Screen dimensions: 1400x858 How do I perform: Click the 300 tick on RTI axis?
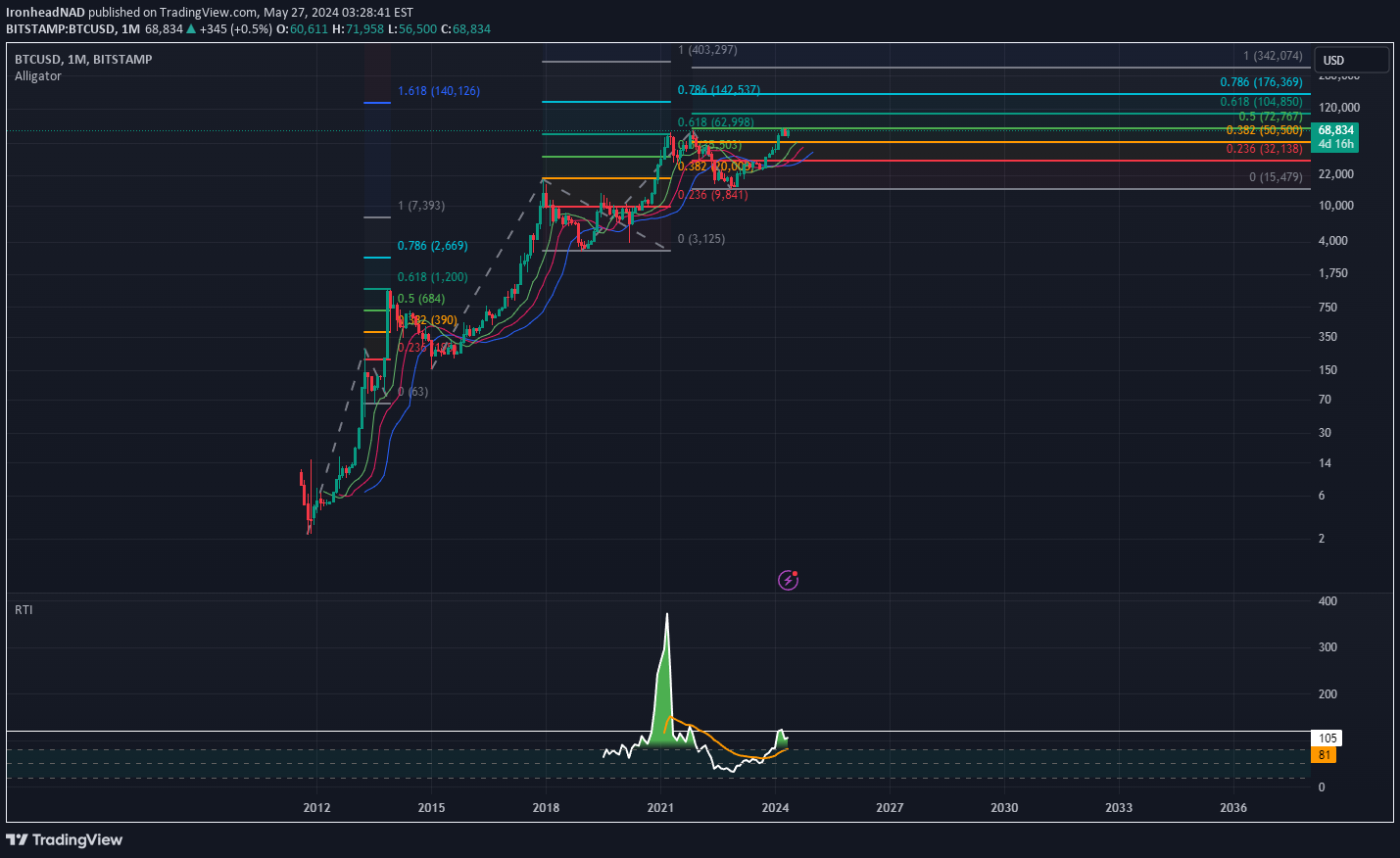tap(1328, 646)
